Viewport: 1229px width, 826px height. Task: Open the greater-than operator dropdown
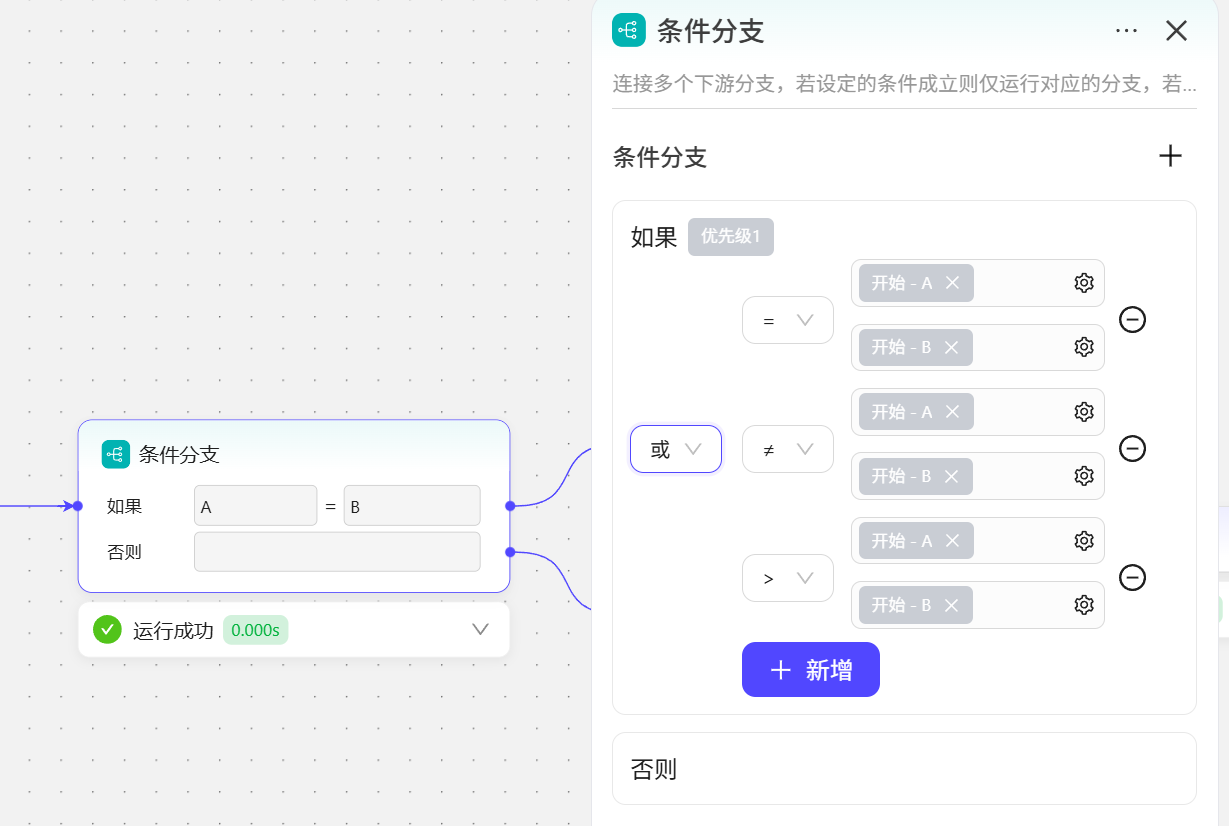click(x=787, y=578)
